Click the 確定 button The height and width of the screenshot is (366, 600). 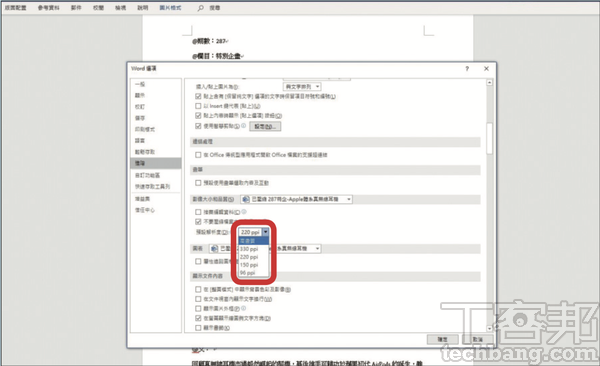tap(442, 339)
